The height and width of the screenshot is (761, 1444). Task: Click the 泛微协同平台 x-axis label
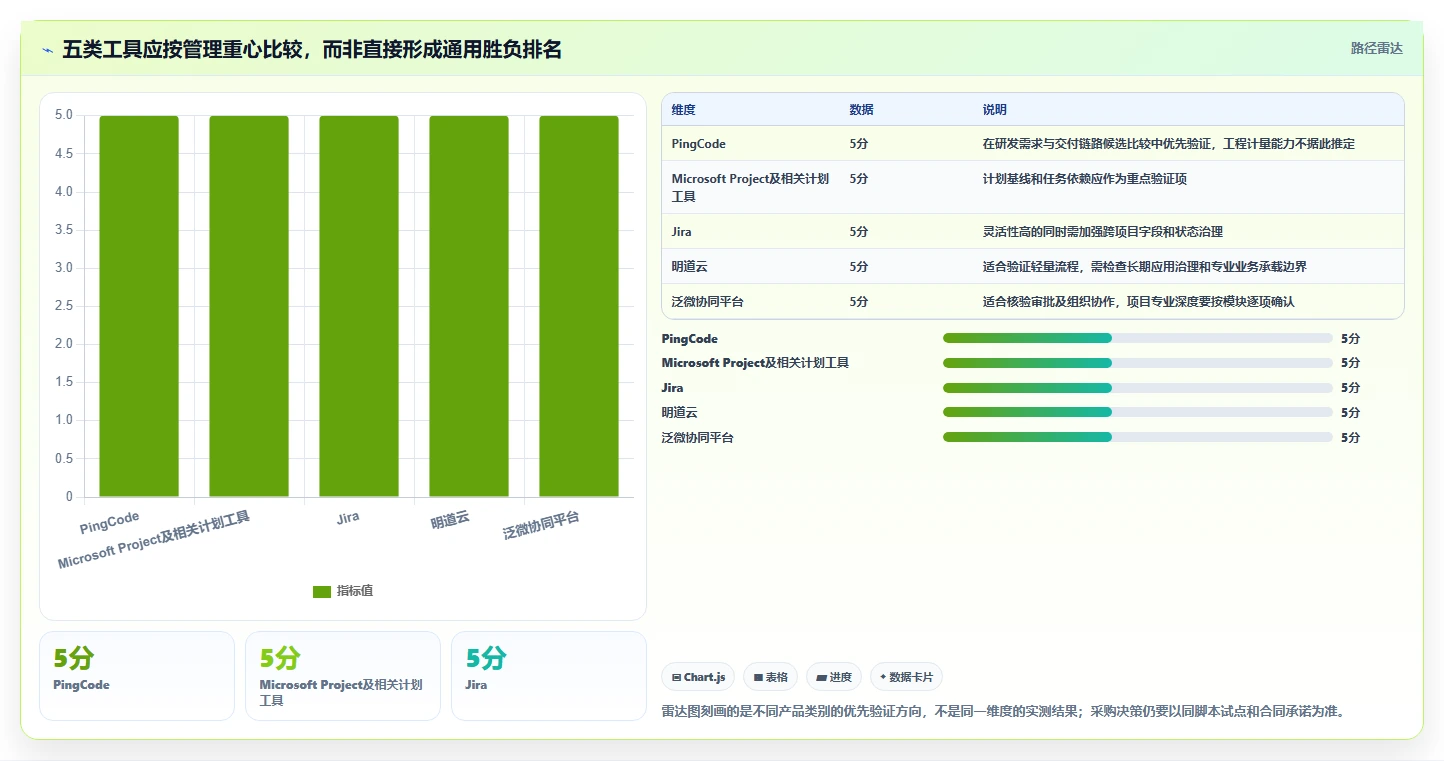[541, 526]
